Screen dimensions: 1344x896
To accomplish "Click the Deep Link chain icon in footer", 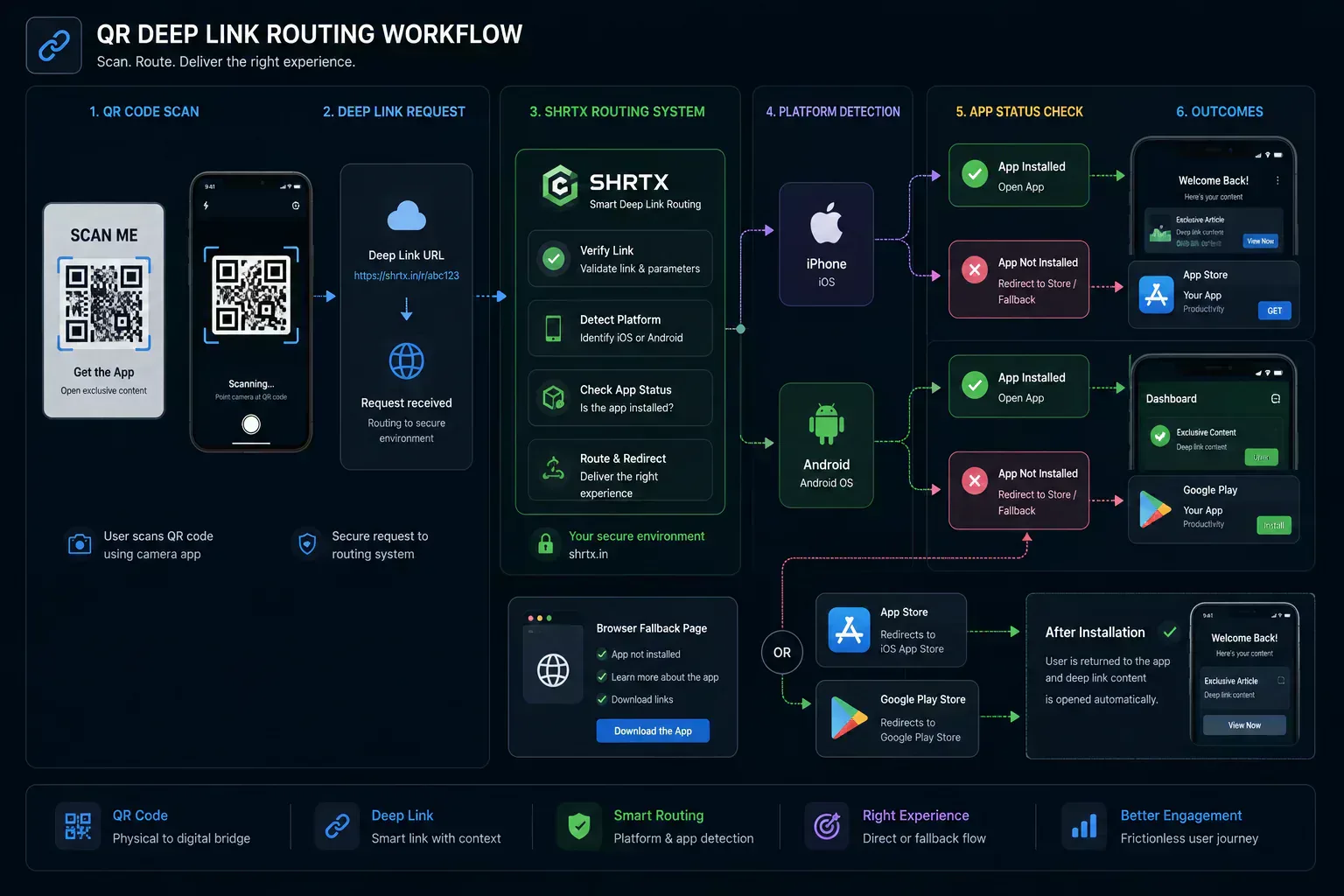I will point(337,826).
